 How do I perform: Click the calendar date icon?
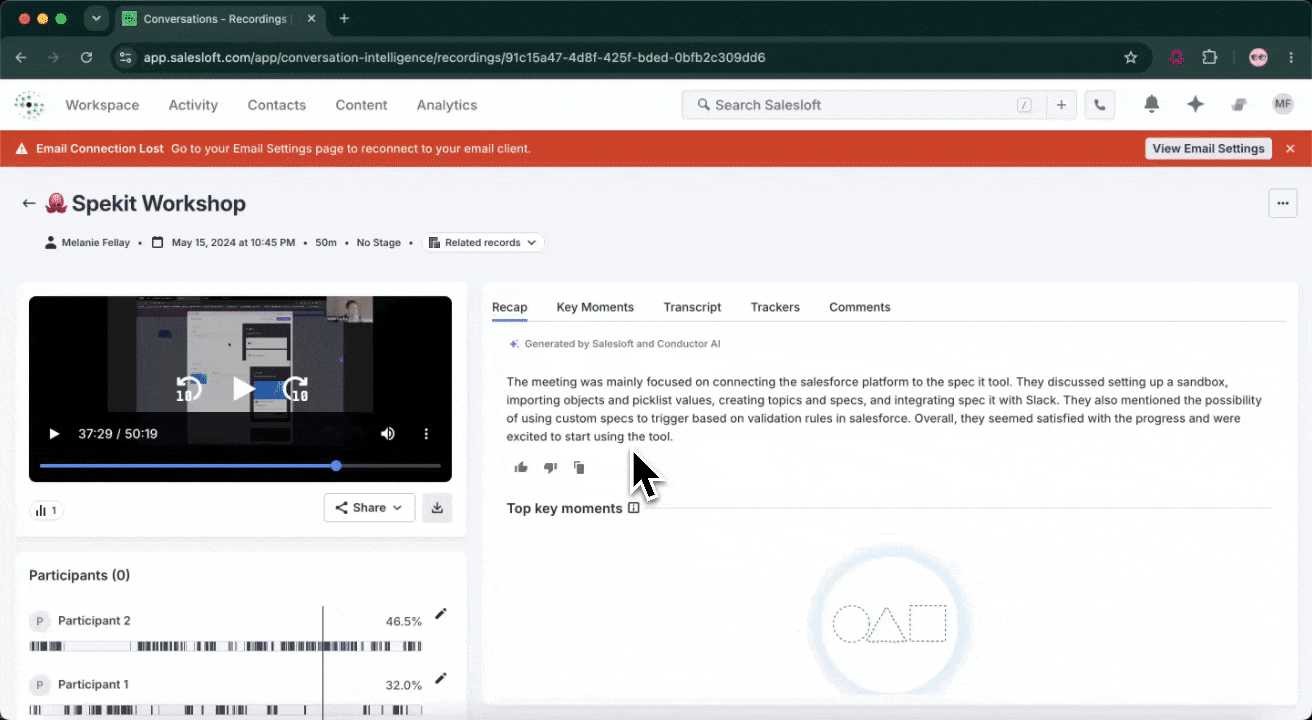(x=157, y=242)
